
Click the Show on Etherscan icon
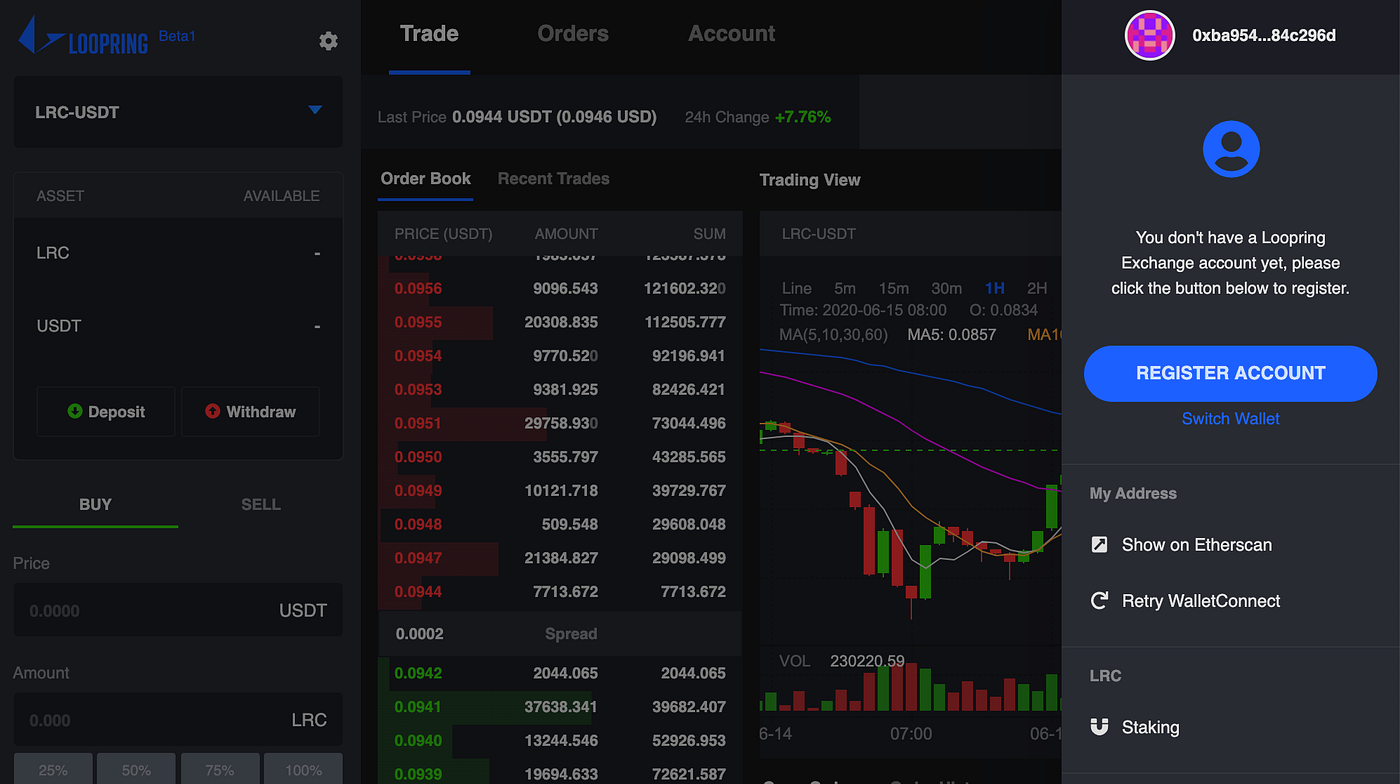tap(1100, 544)
